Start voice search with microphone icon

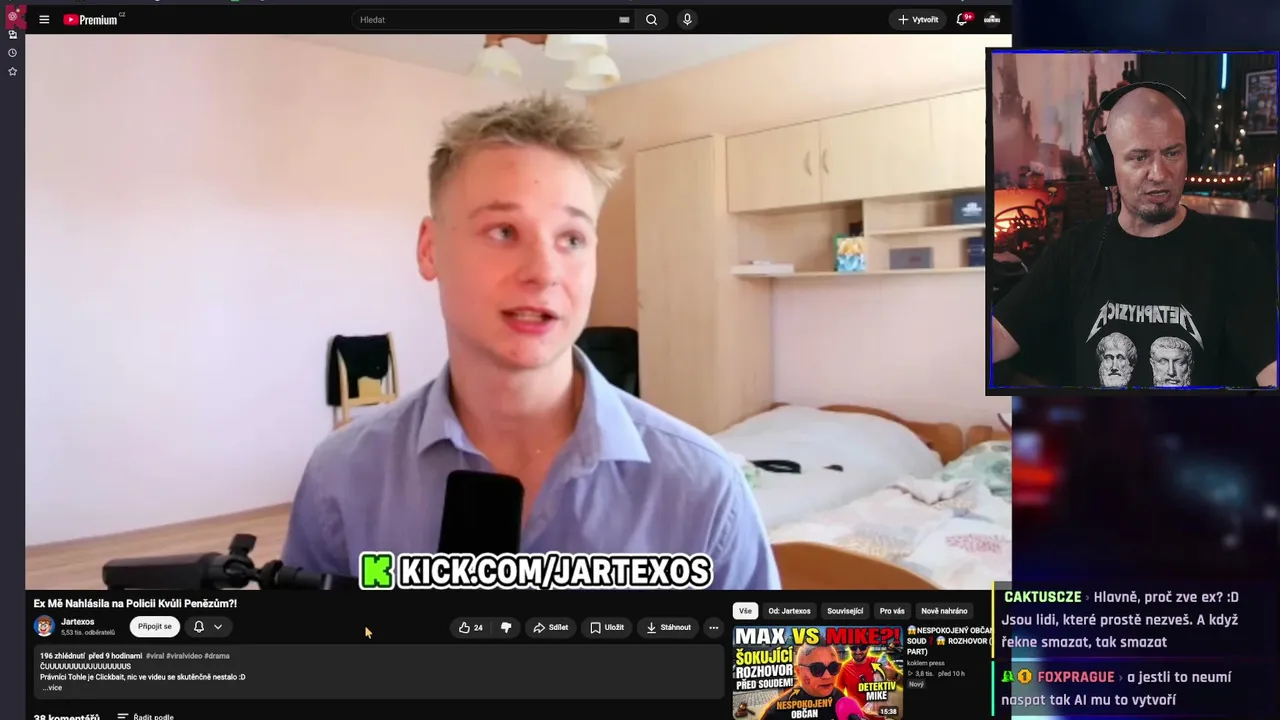coord(687,19)
